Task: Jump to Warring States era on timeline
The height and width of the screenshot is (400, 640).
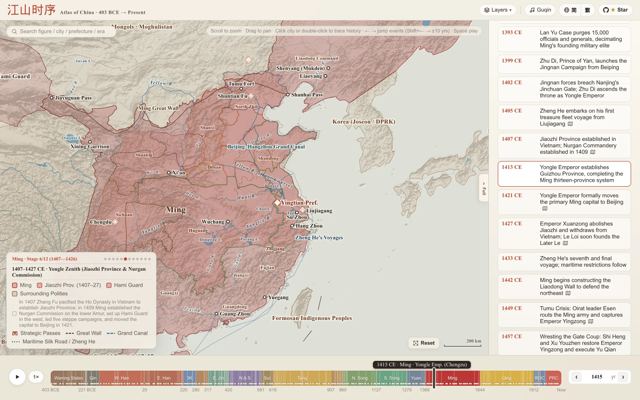Action: tap(69, 378)
